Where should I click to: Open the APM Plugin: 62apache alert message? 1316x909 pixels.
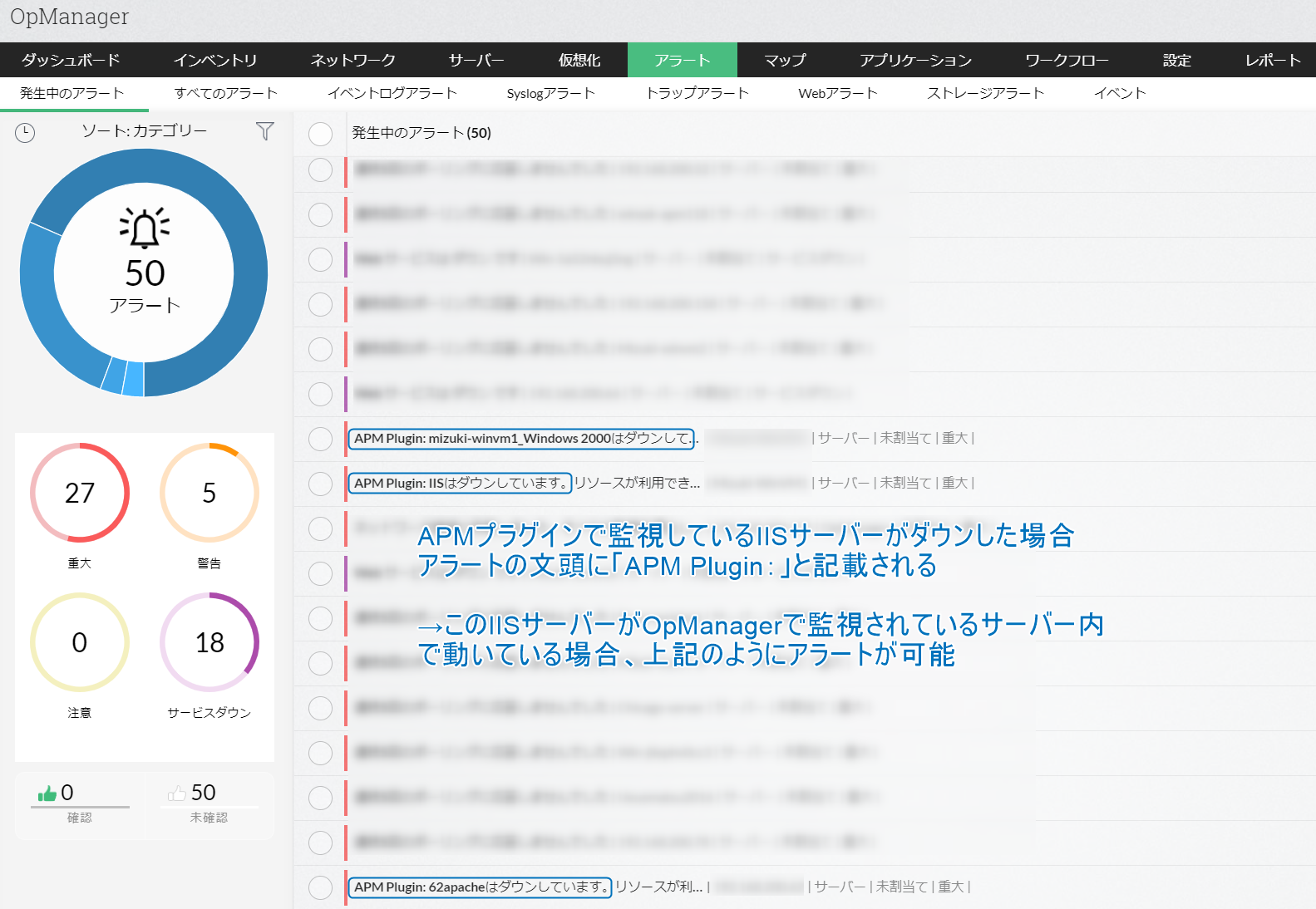tap(480, 887)
